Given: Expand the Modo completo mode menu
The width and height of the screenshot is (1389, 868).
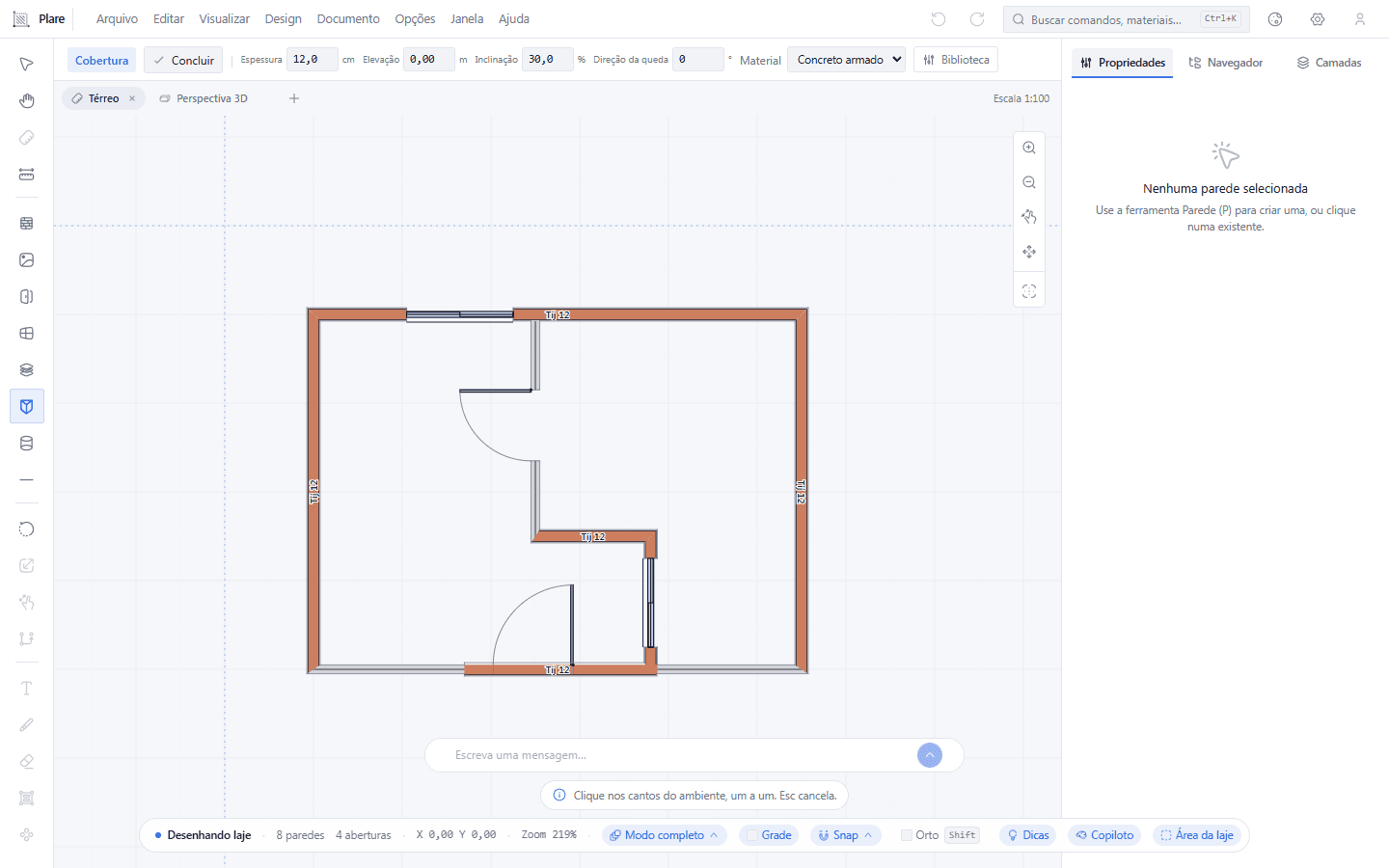Looking at the screenshot, I should [x=664, y=835].
